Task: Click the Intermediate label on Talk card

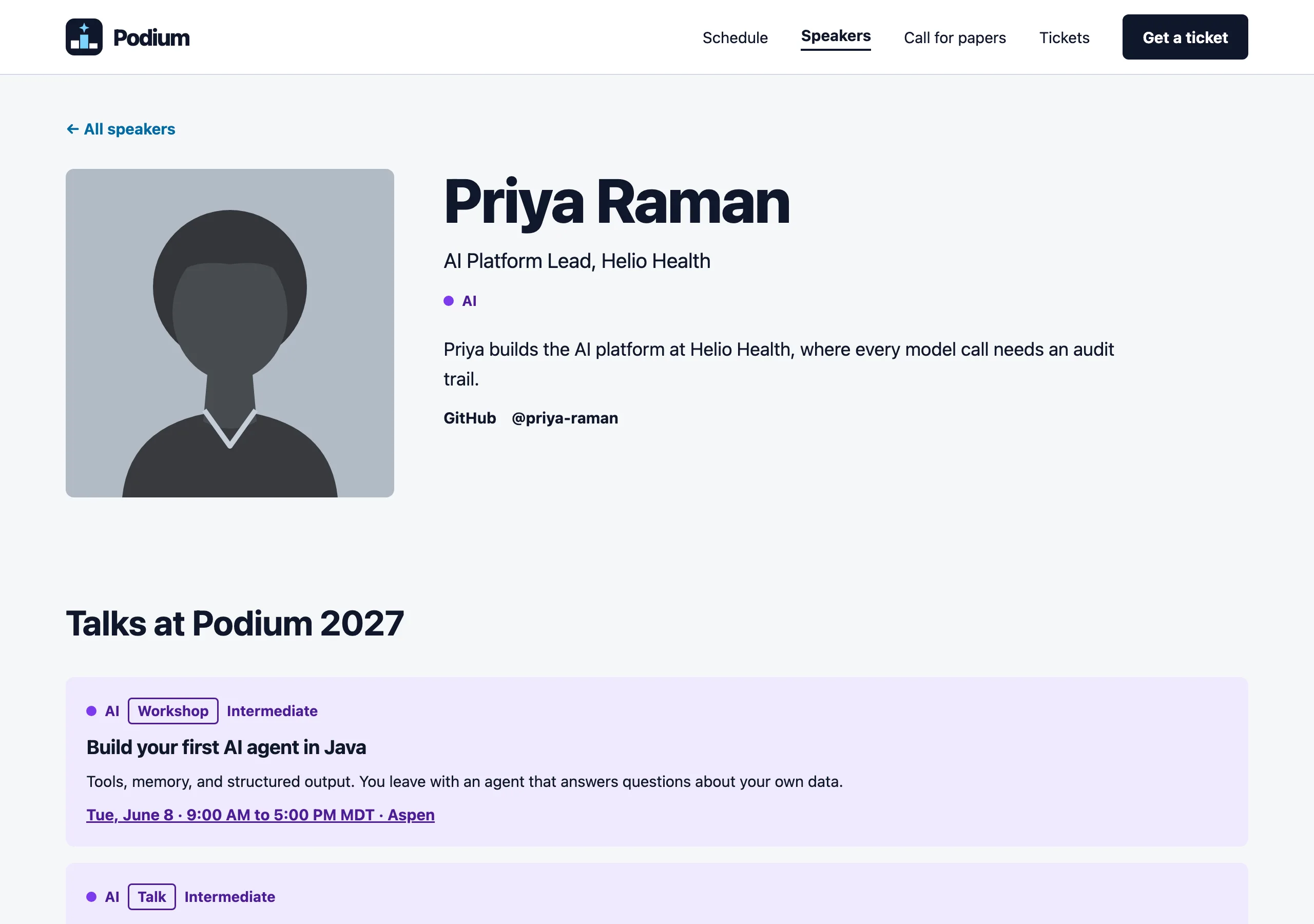Action: (229, 896)
